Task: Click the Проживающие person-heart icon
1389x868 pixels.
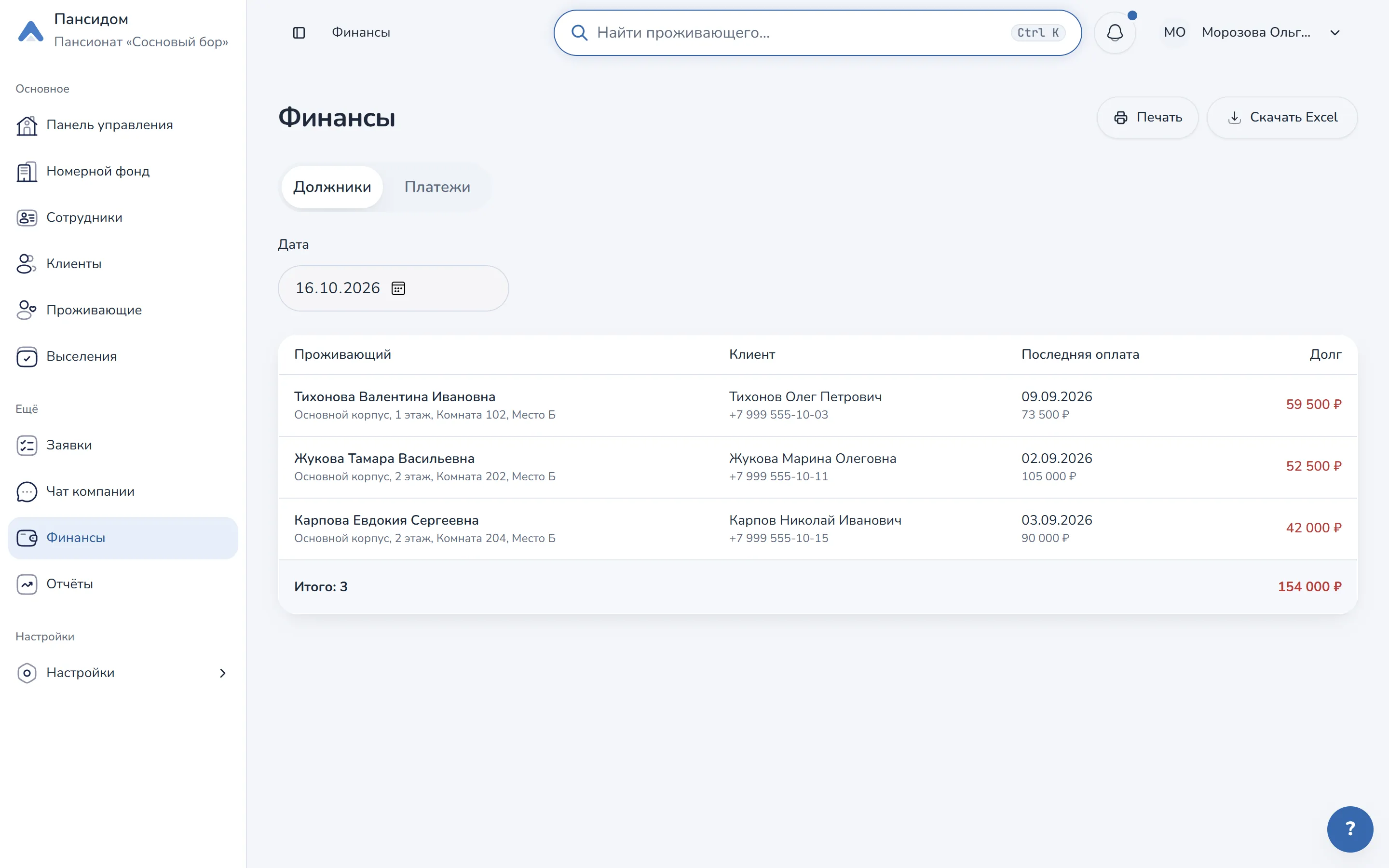Action: click(27, 310)
